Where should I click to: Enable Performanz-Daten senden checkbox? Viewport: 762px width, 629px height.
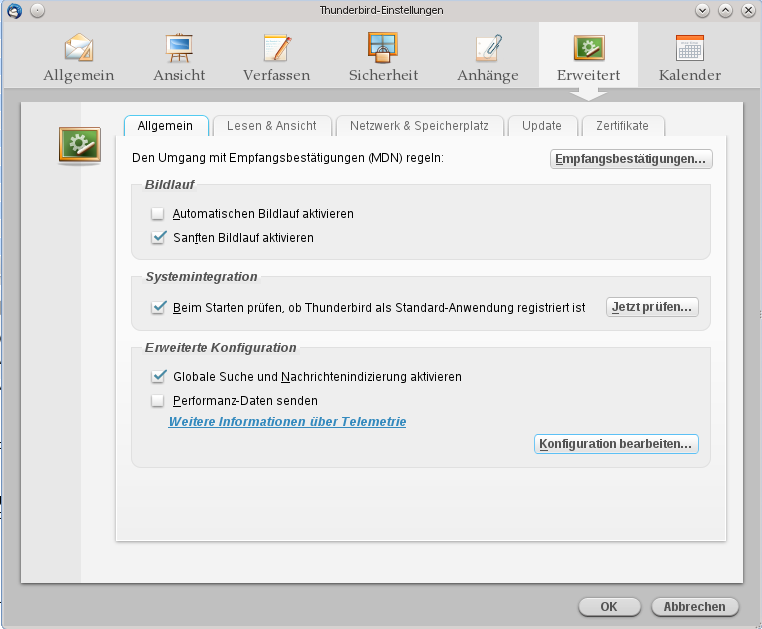click(157, 401)
